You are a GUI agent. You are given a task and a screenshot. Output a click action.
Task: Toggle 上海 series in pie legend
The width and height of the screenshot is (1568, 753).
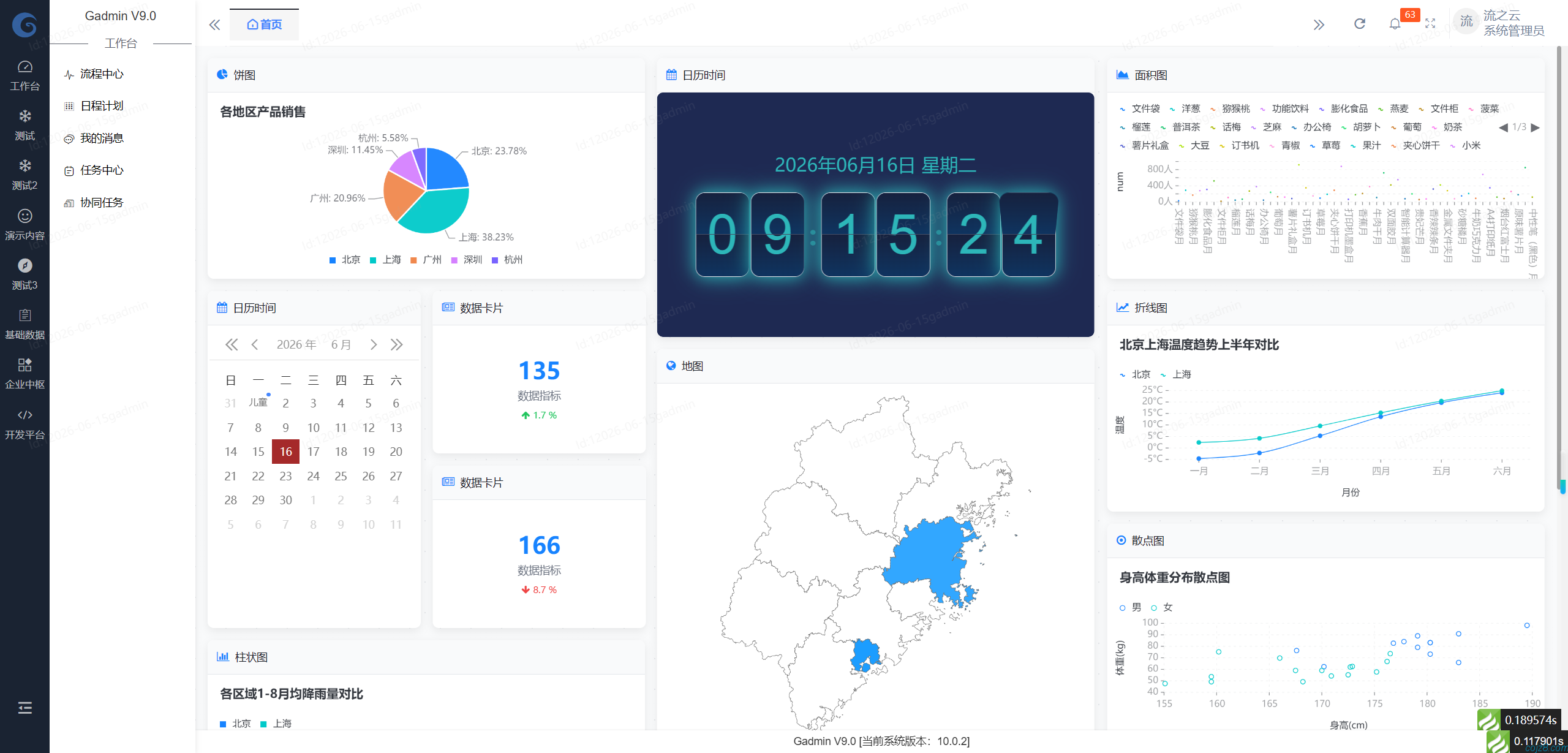(386, 260)
